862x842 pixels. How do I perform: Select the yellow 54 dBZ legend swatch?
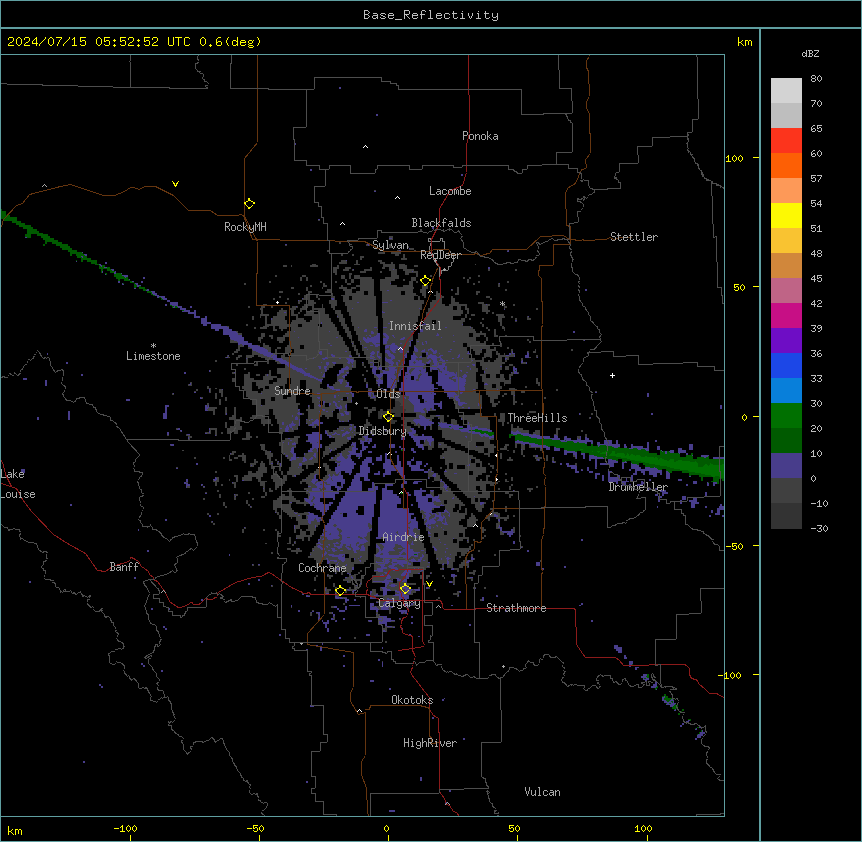point(786,215)
